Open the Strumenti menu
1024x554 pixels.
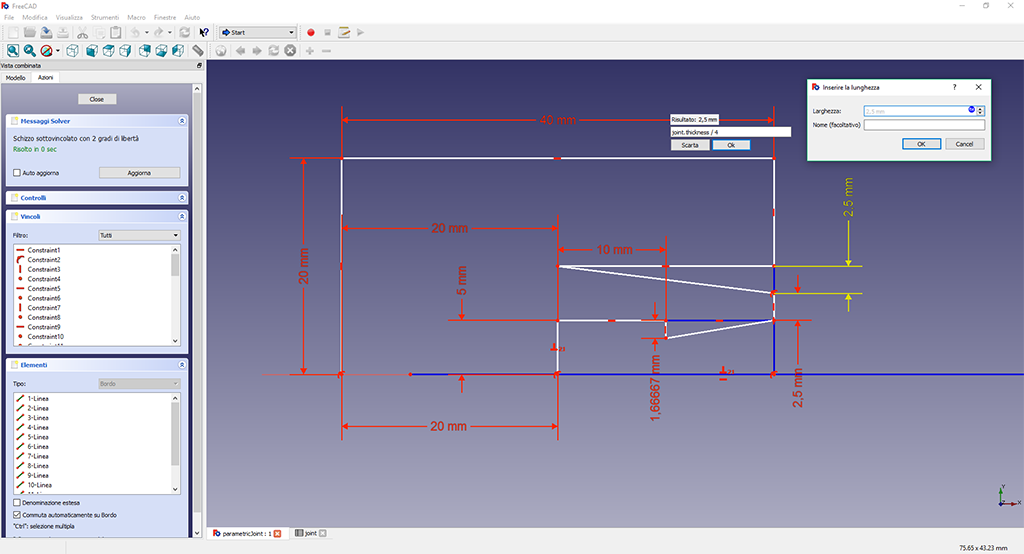pos(104,18)
